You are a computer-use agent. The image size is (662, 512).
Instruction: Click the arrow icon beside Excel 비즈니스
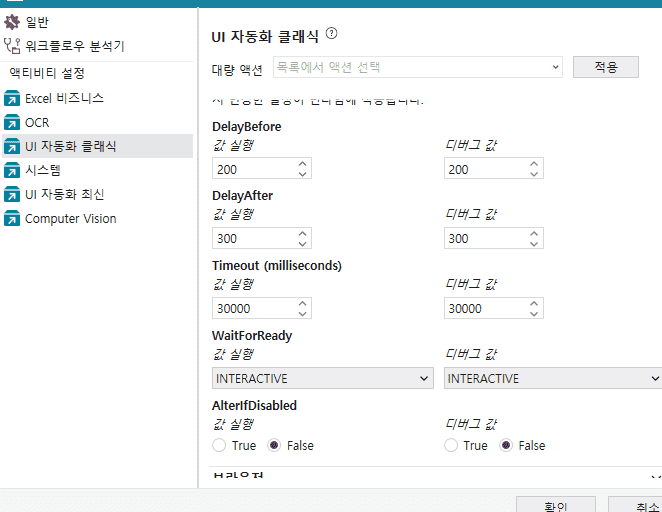(12, 99)
